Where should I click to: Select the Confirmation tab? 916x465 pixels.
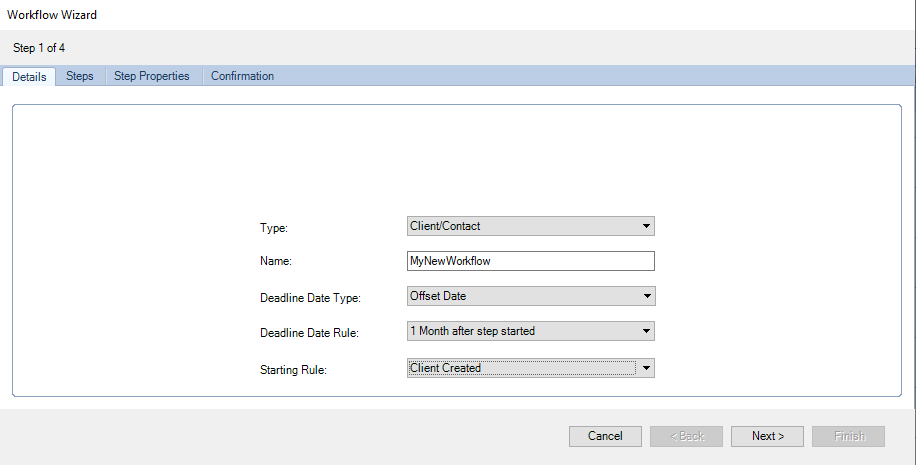point(242,76)
